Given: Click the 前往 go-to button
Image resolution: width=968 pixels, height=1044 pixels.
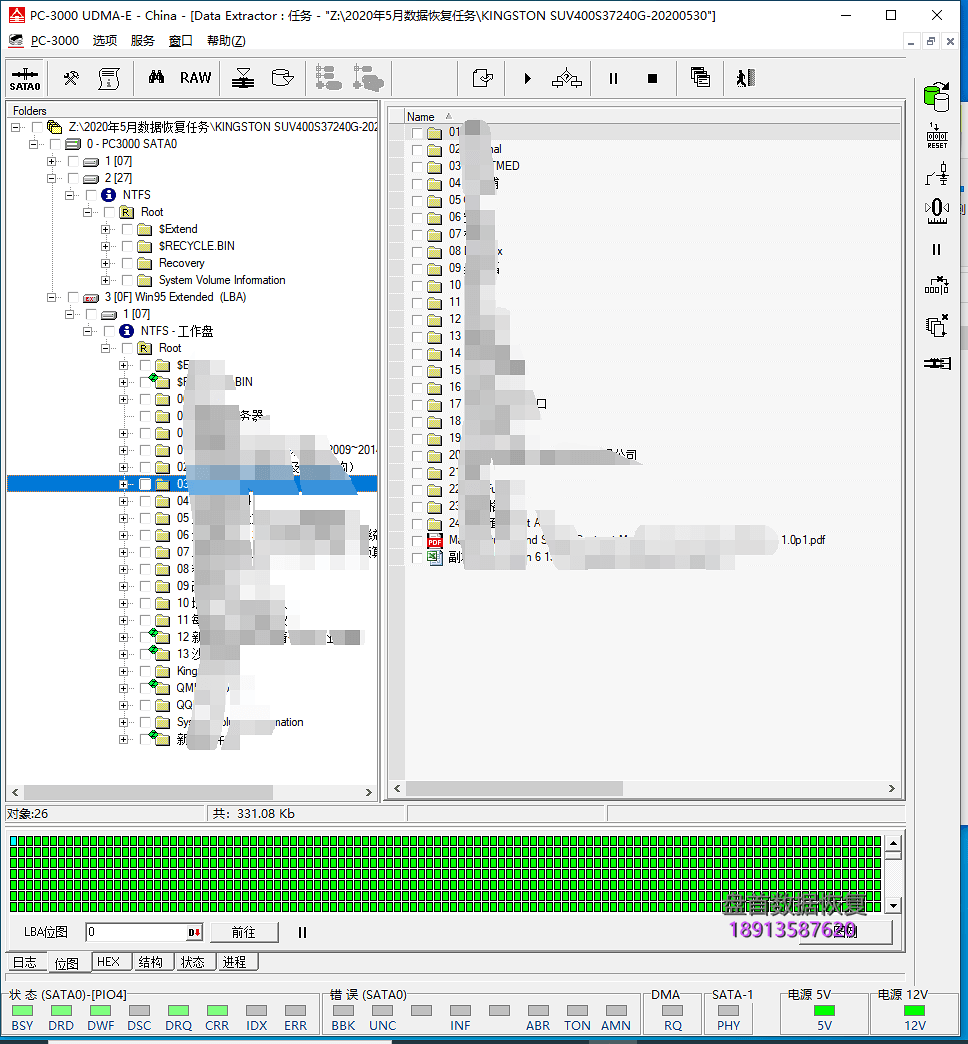Looking at the screenshot, I should (x=244, y=933).
